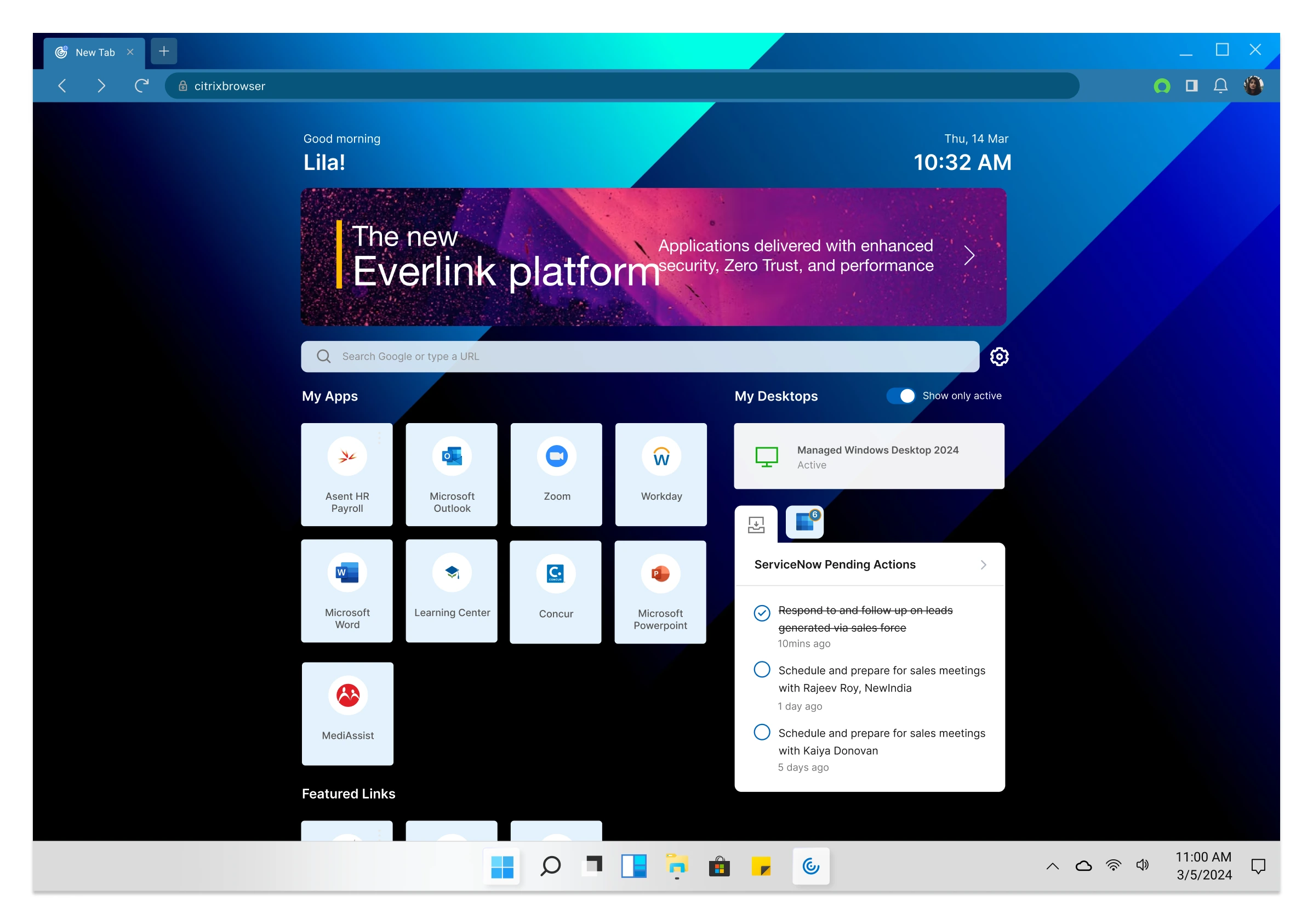Launch Microsoft Outlook app tile
The image size is (1313, 924).
pos(451,474)
